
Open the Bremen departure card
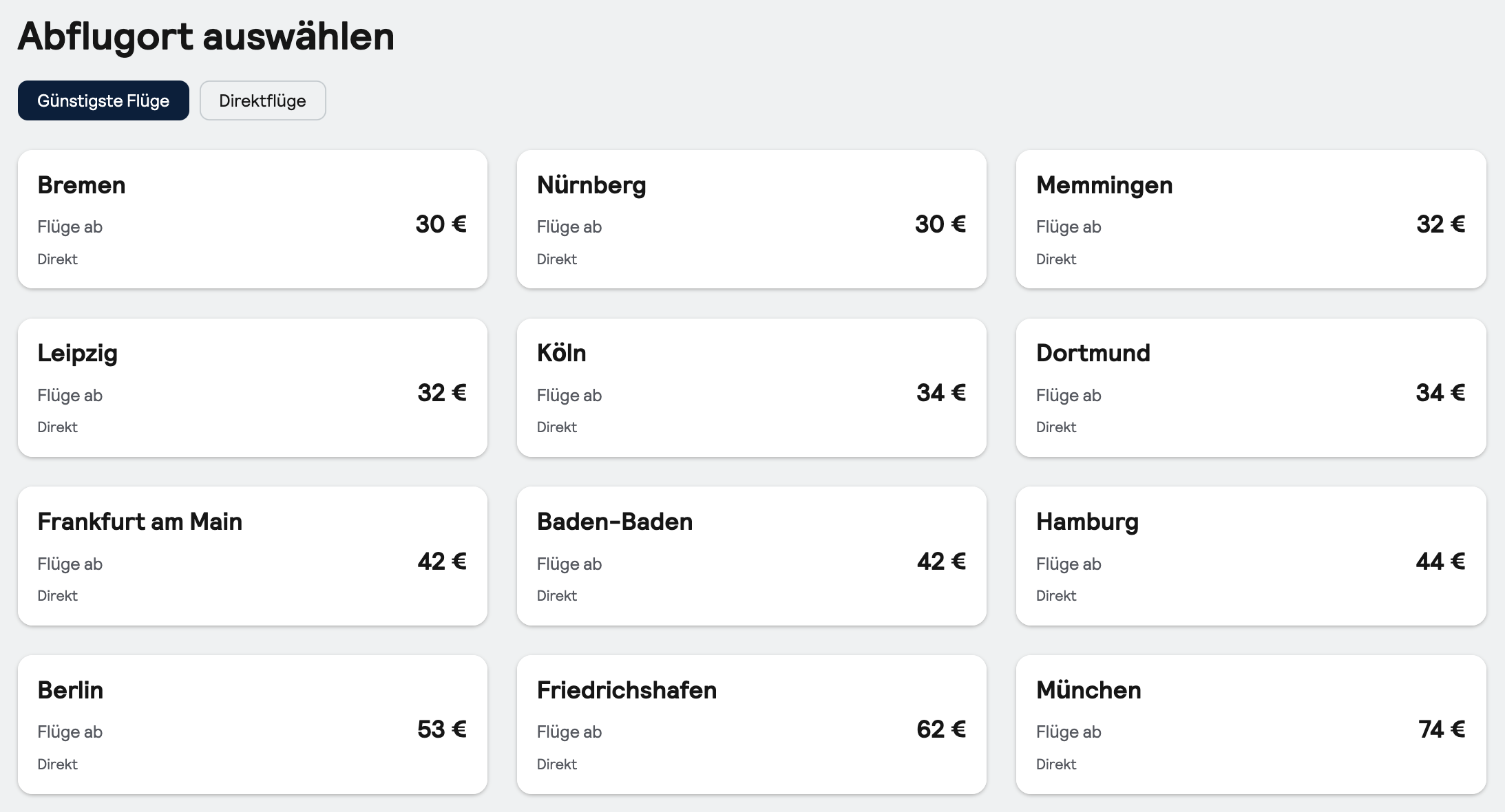coord(252,219)
